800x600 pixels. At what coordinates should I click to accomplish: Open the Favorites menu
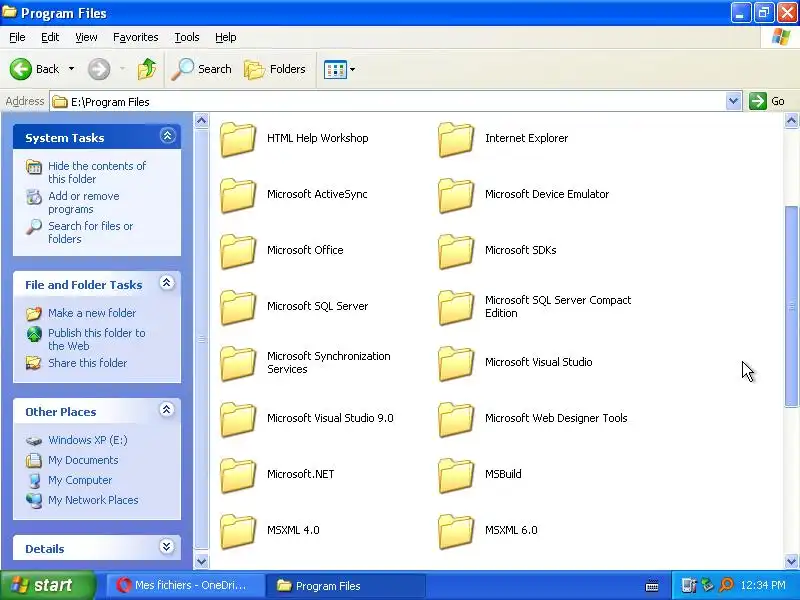pyautogui.click(x=136, y=37)
